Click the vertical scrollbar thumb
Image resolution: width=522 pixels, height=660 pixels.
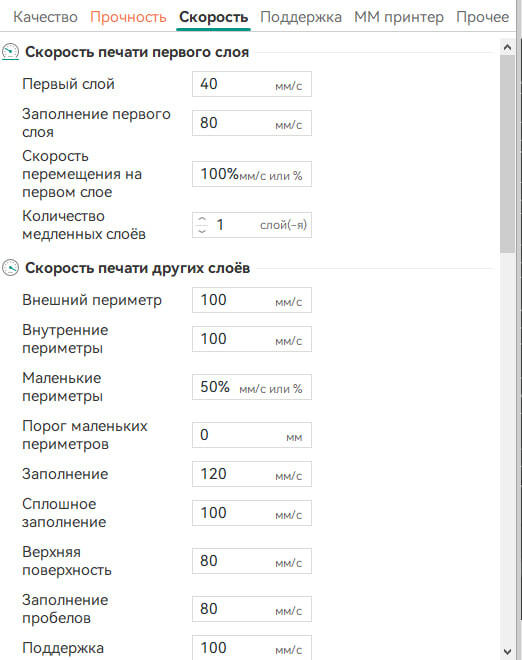click(x=507, y=154)
